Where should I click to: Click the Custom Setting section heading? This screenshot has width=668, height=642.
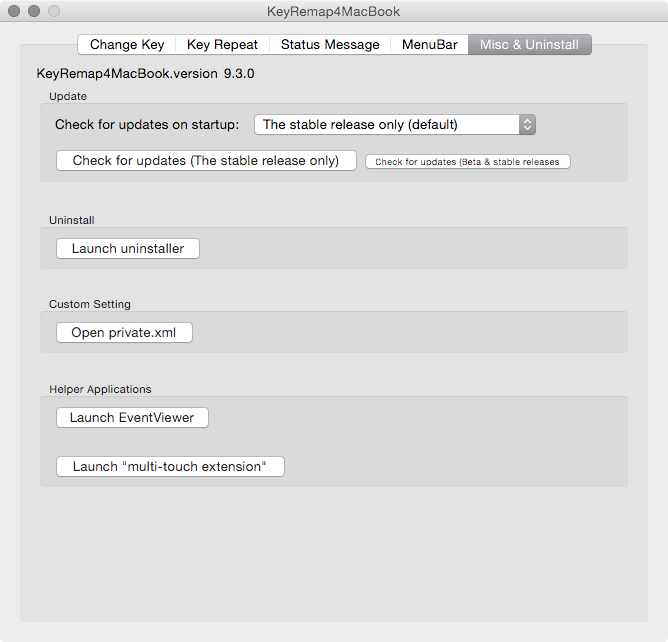coord(90,304)
